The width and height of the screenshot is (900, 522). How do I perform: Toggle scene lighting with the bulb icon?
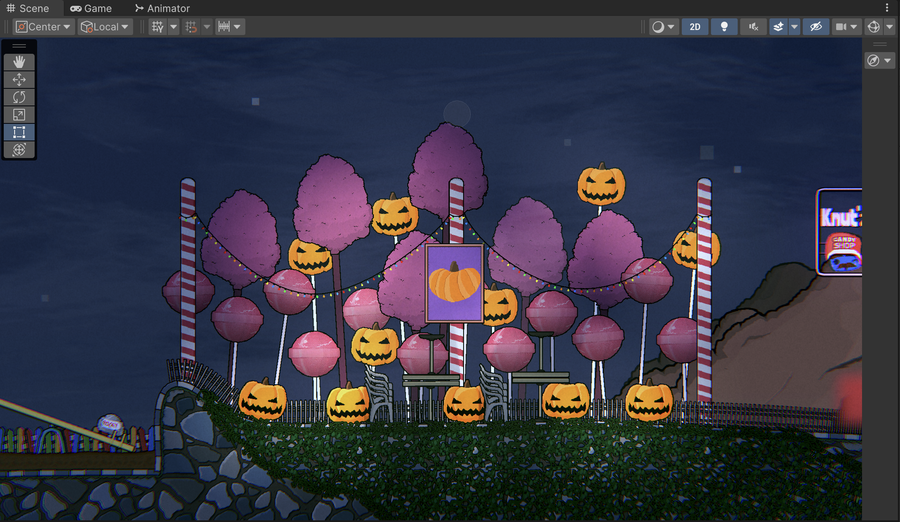pyautogui.click(x=724, y=26)
